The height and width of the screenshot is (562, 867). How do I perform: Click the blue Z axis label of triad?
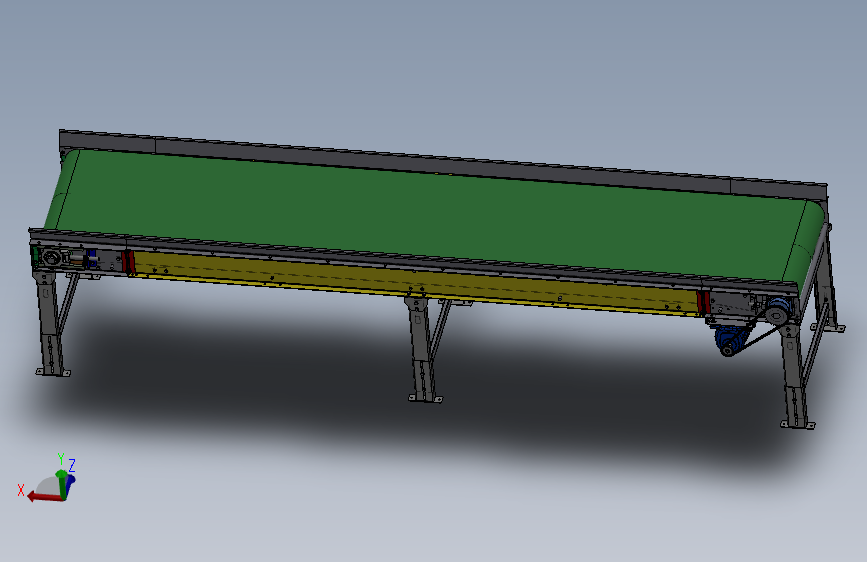(71, 465)
